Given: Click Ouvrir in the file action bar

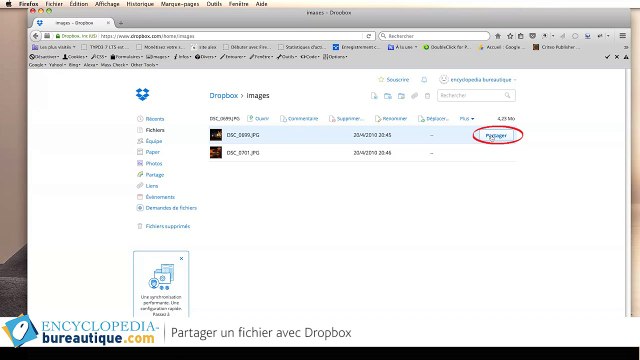Looking at the screenshot, I should pos(258,118).
